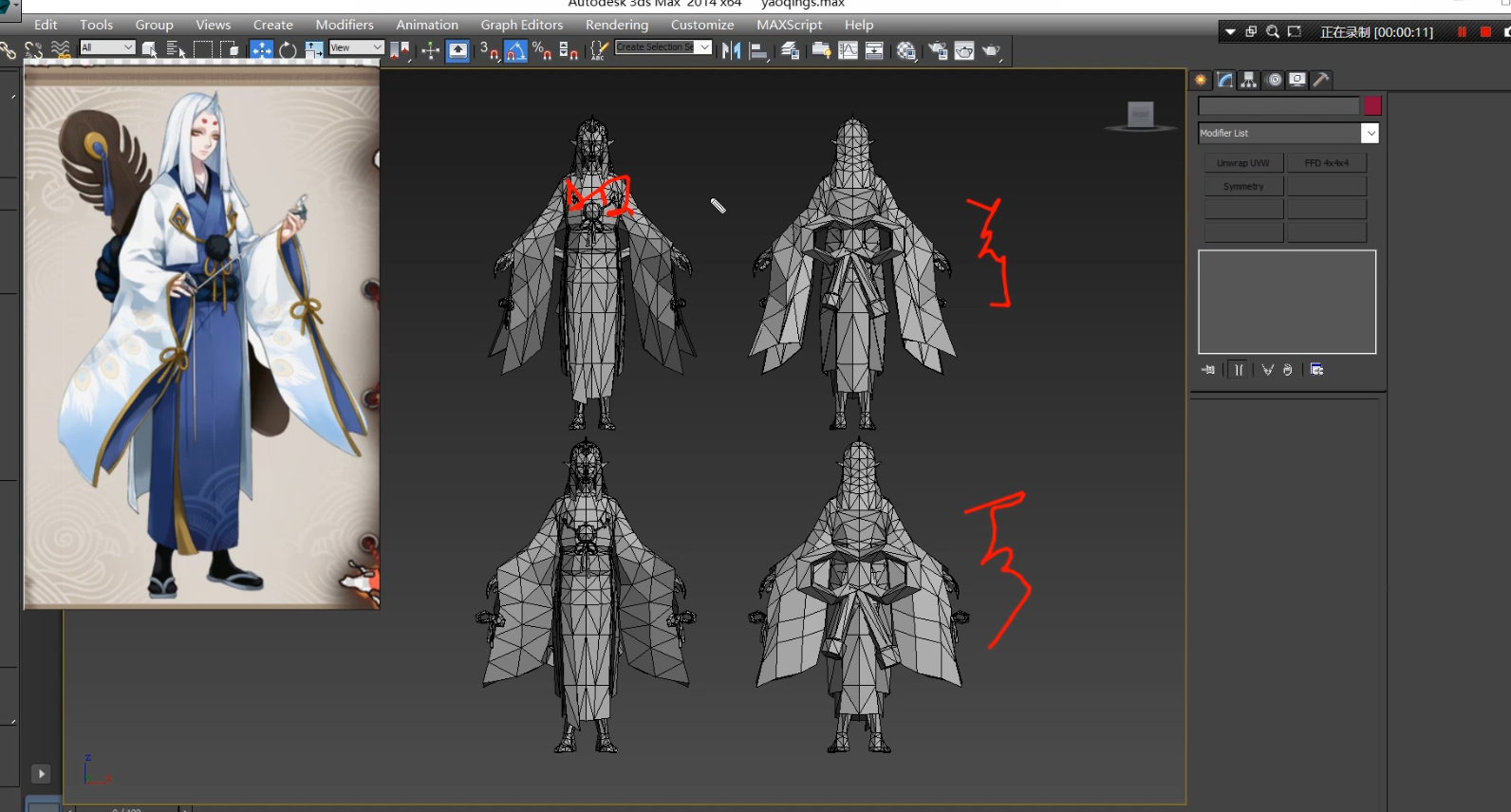Open the Help menu
The height and width of the screenshot is (812, 1511).
tap(859, 25)
